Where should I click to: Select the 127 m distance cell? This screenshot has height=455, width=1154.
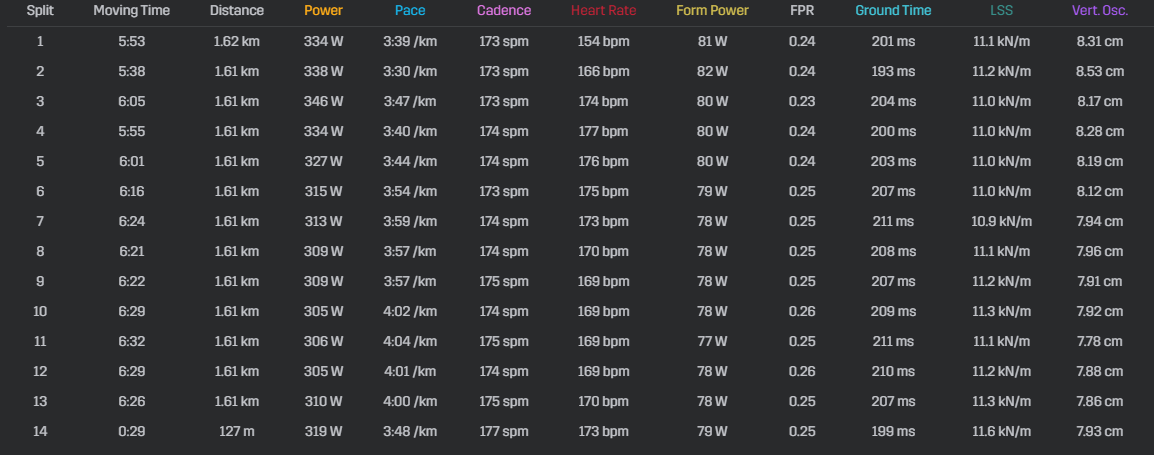[x=236, y=431]
